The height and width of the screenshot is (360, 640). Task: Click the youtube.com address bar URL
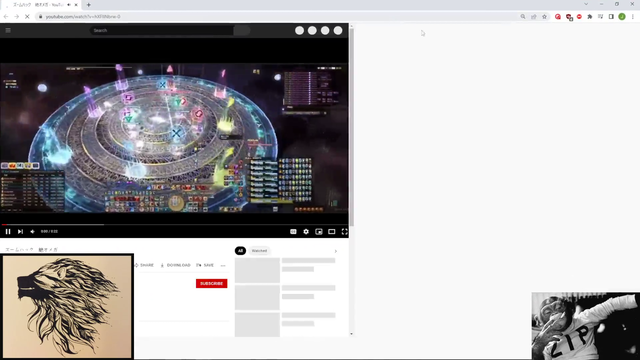[x=83, y=17]
